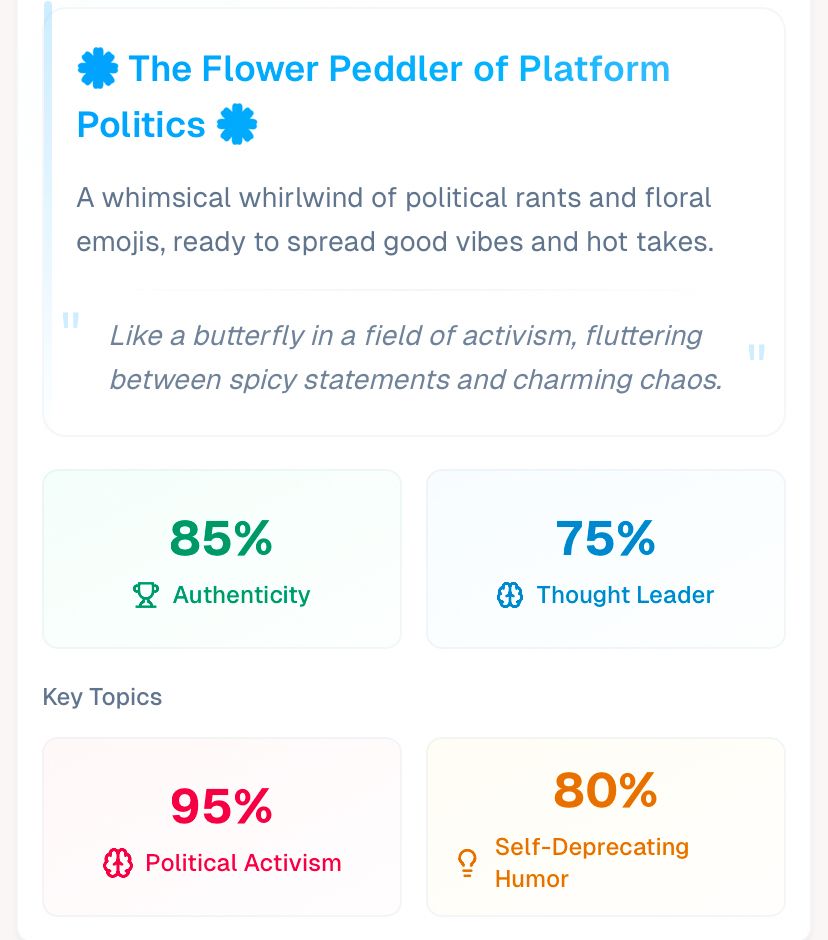Click the brain icon beside Thought Leader

(x=510, y=596)
